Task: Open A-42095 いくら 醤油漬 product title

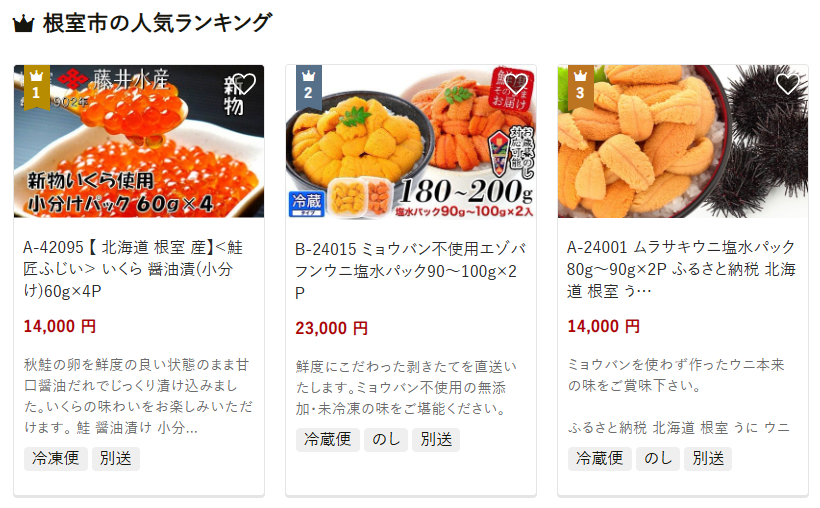Action: [133, 269]
